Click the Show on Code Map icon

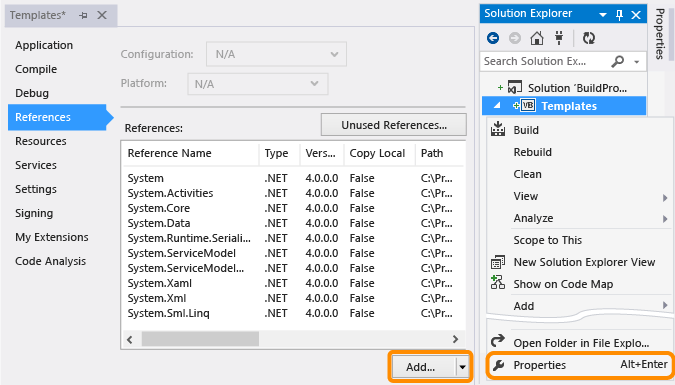[x=498, y=283]
